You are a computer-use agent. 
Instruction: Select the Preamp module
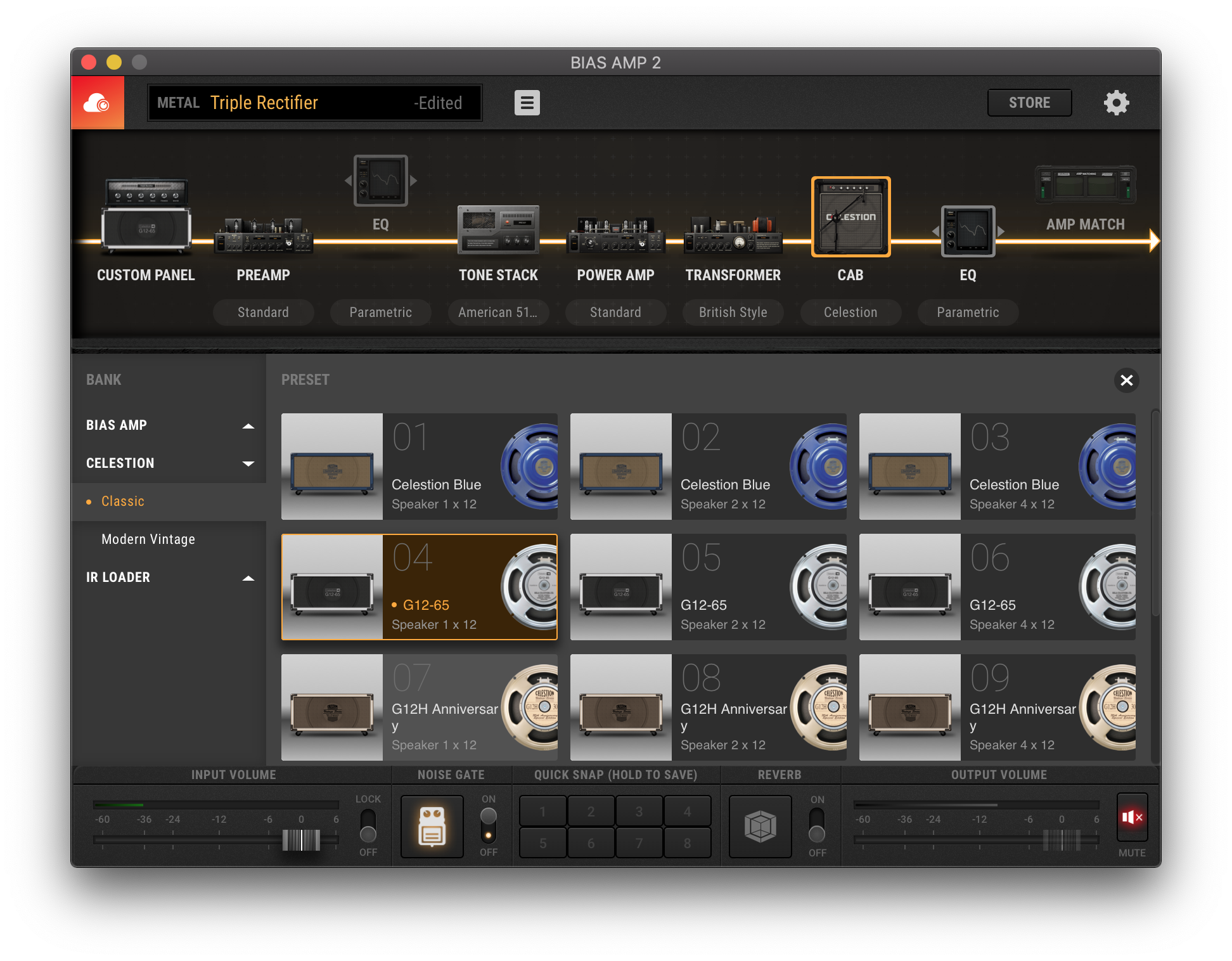pos(263,235)
